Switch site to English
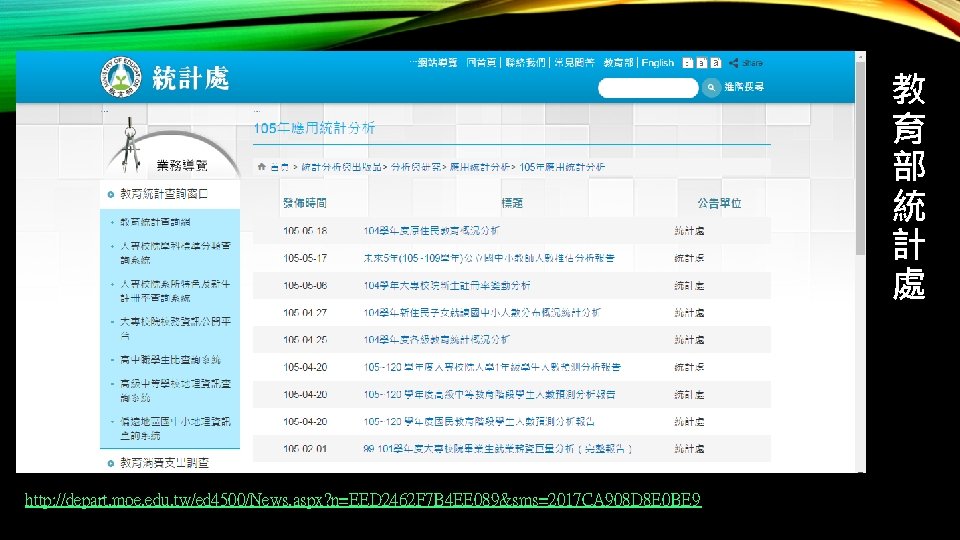Viewport: 960px width, 540px height. [x=658, y=62]
